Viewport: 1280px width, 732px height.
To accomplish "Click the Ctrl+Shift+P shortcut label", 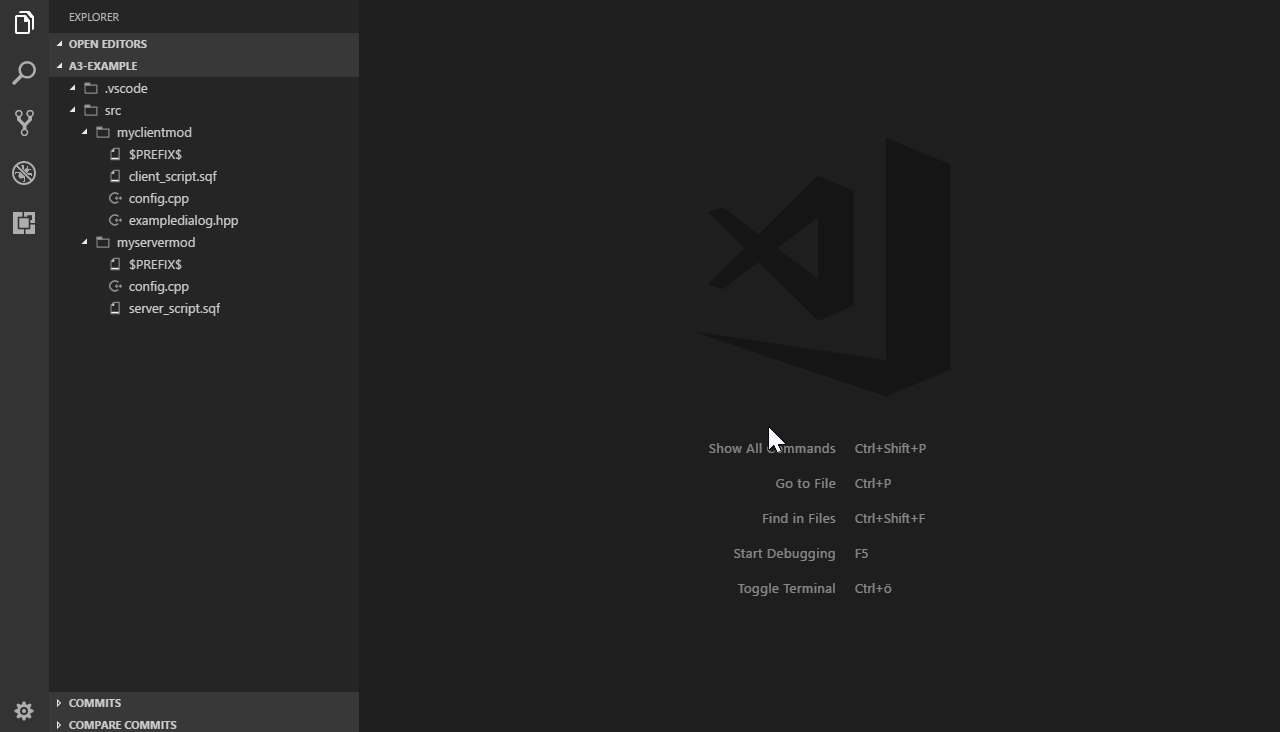I will 890,448.
